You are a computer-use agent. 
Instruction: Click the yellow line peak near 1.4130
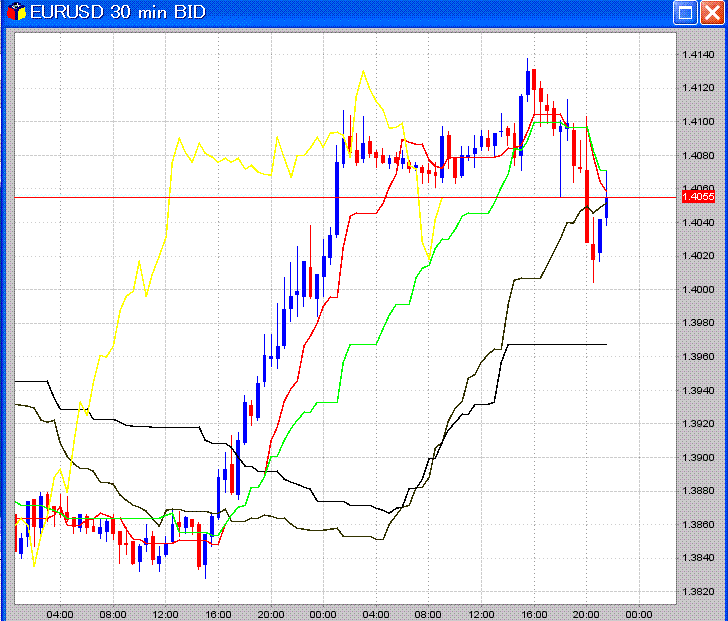[363, 71]
